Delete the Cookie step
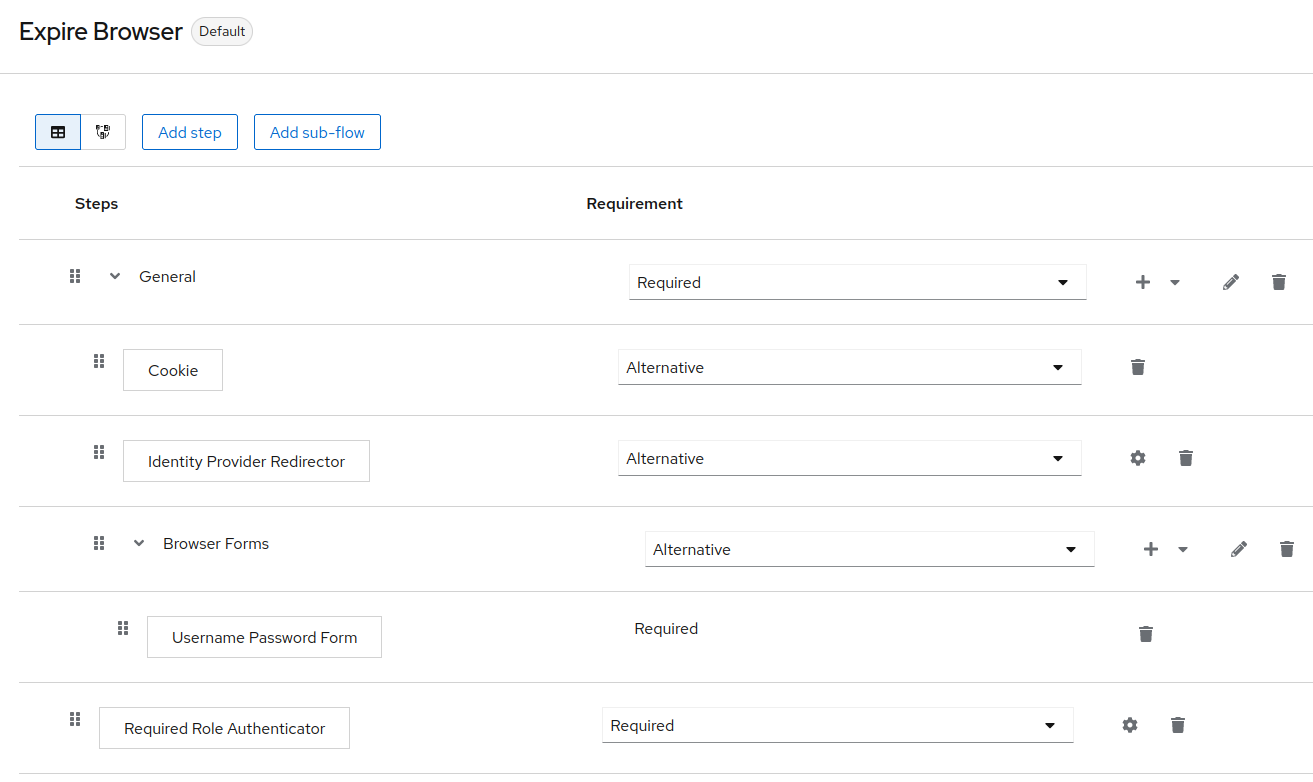 (1137, 367)
